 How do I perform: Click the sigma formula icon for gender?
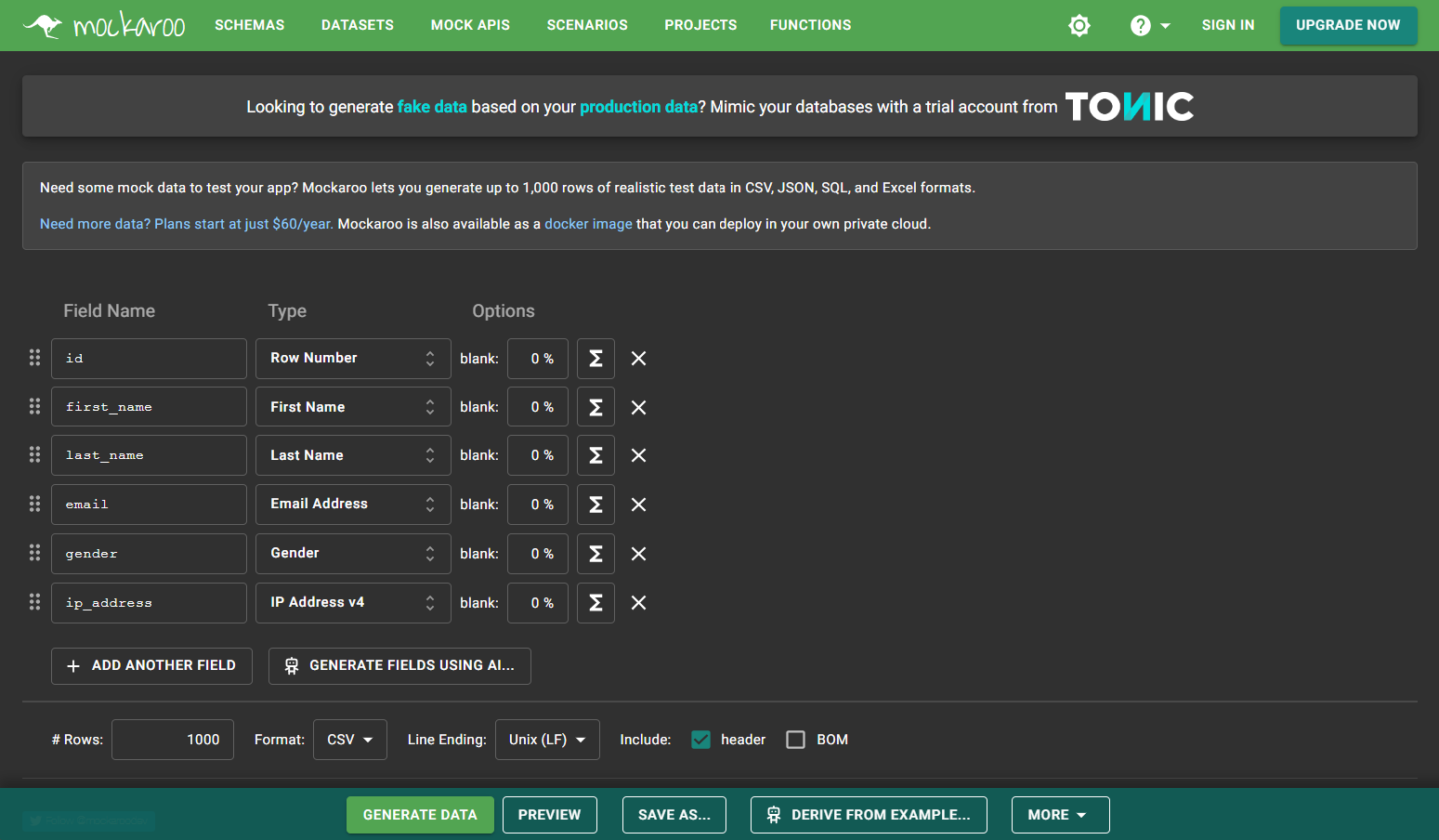pyautogui.click(x=596, y=553)
